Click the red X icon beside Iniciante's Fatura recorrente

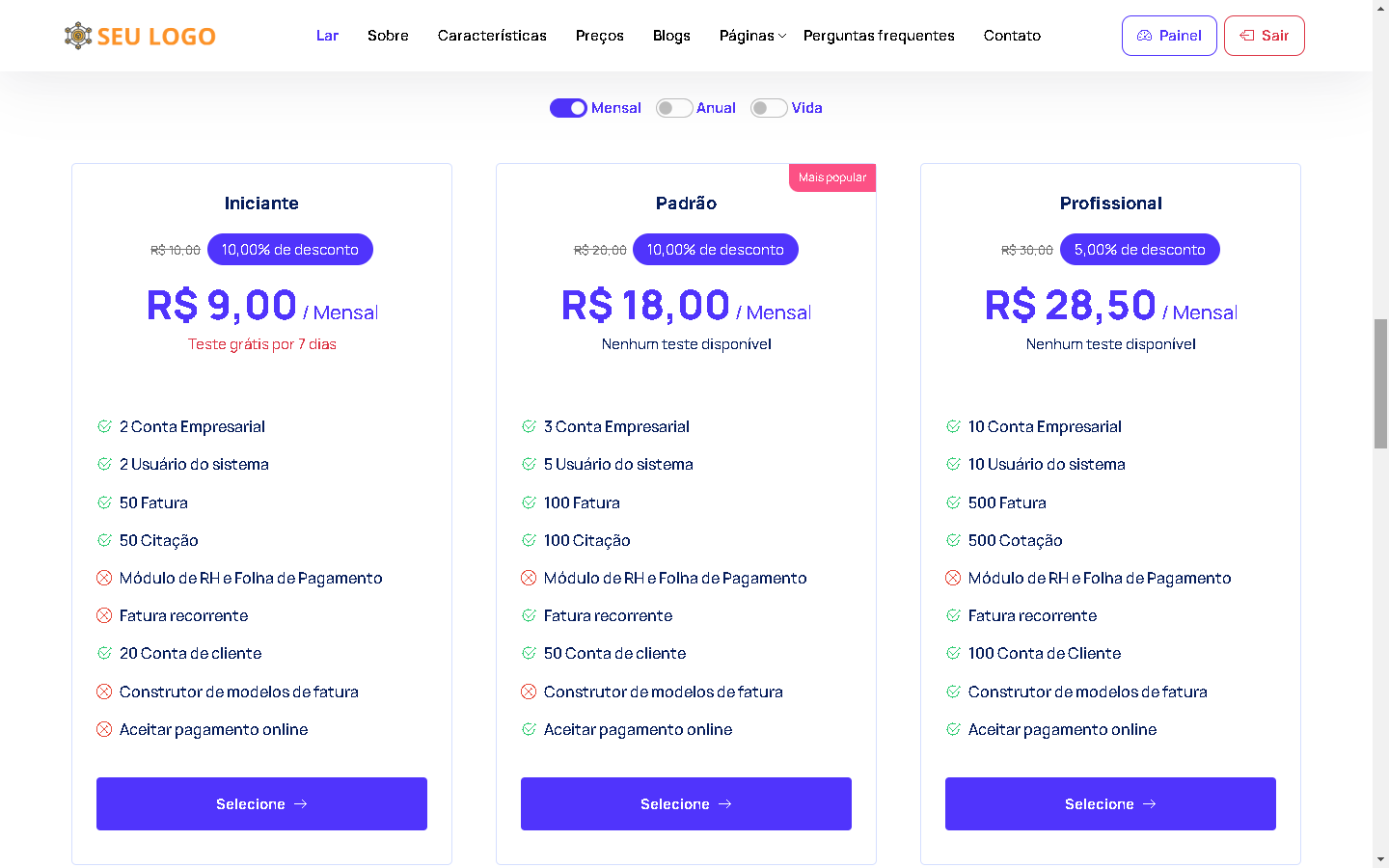[104, 615]
